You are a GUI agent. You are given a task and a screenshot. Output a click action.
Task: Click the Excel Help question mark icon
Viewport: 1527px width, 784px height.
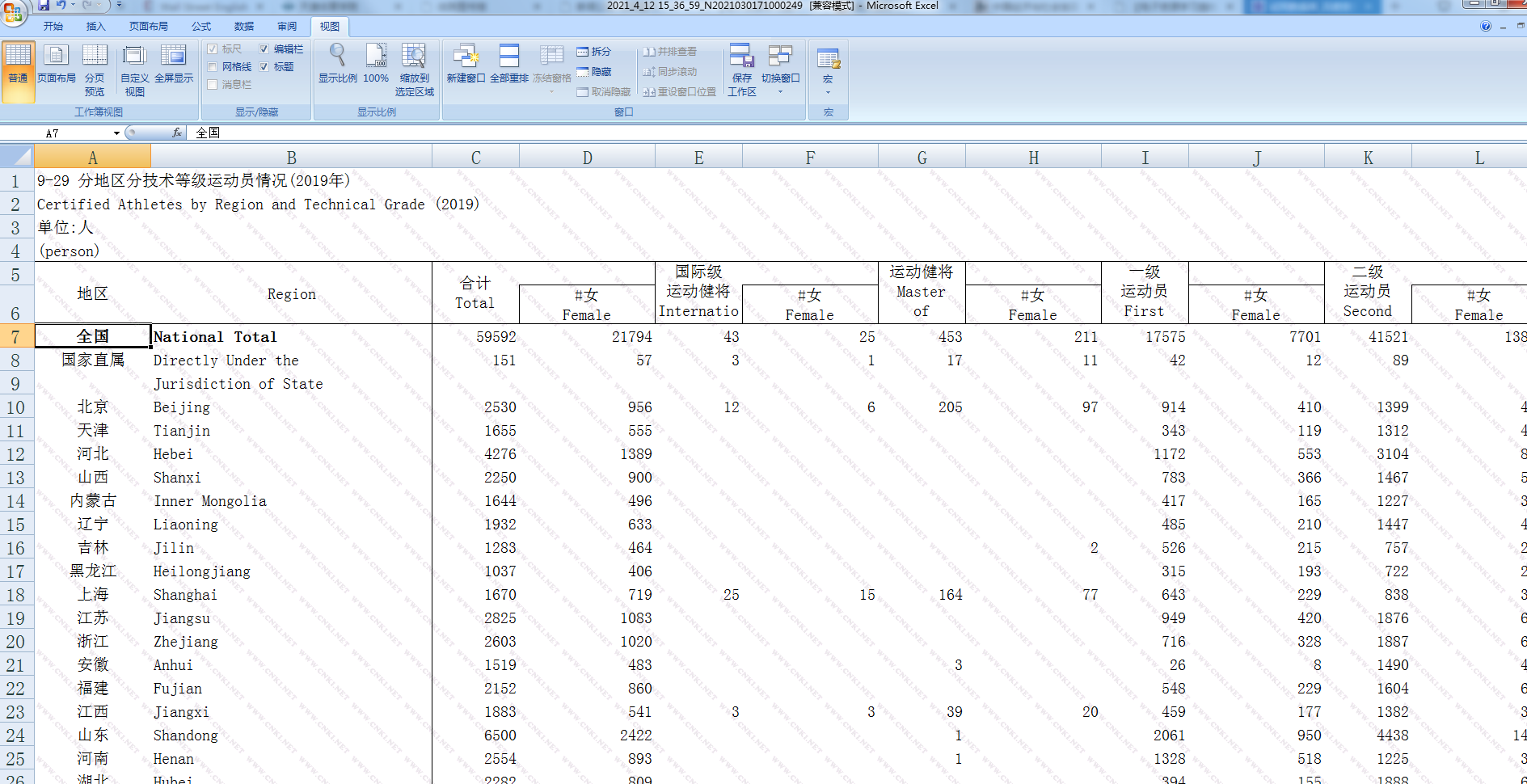click(x=1486, y=26)
